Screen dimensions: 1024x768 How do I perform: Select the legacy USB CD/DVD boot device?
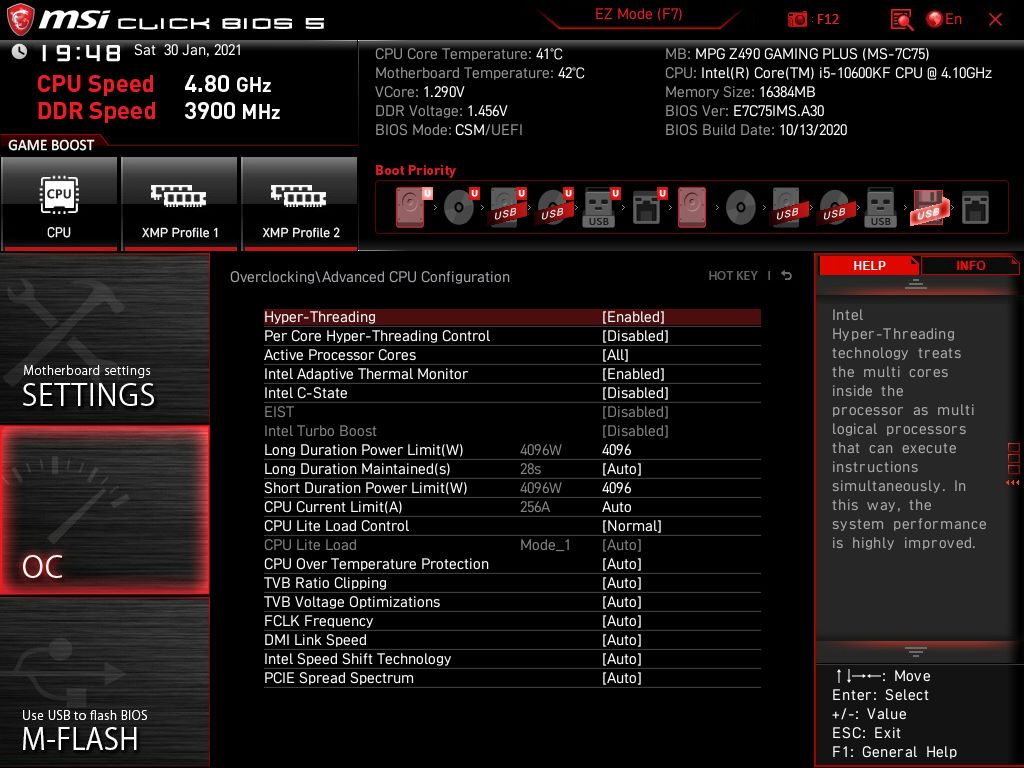pos(835,207)
